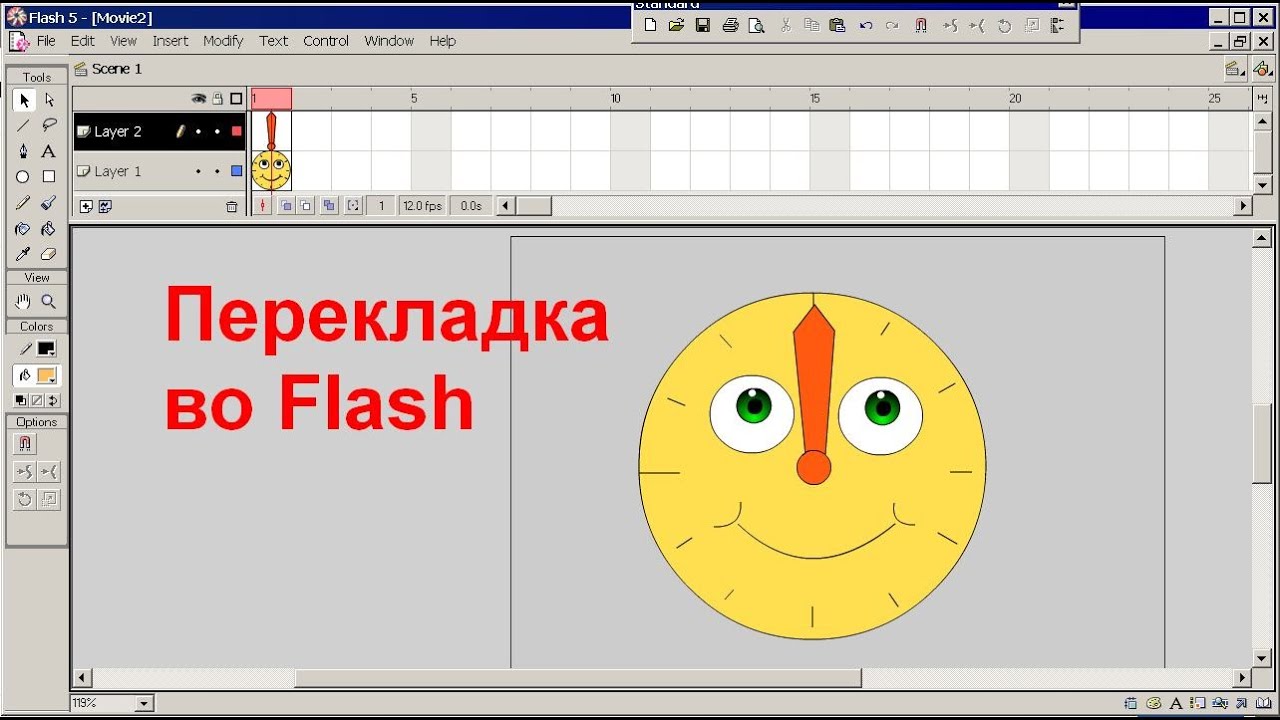Screen dimensions: 1280x720
Task: Select the Text tool
Action: tap(49, 152)
